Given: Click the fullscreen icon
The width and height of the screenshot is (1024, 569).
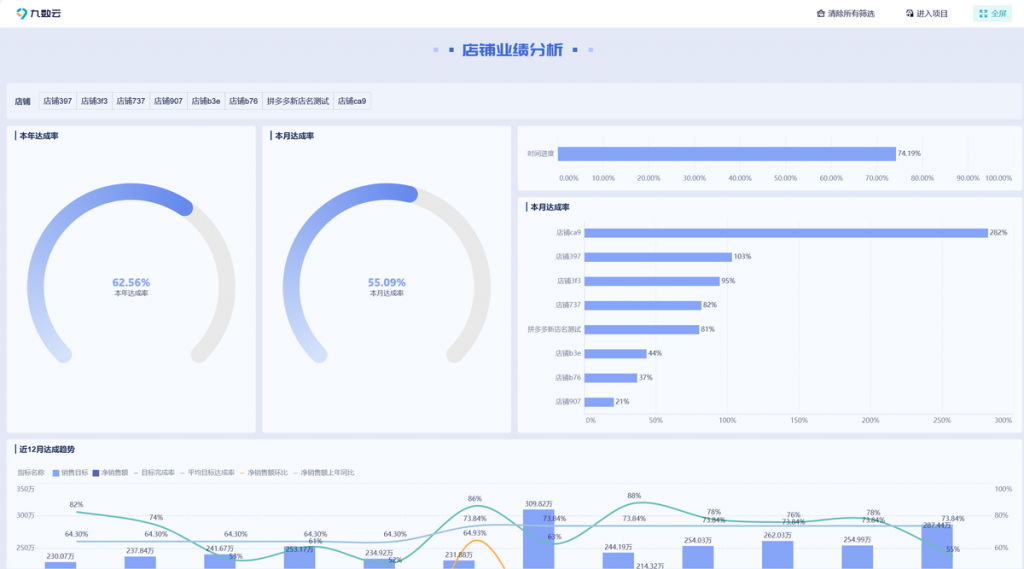Looking at the screenshot, I should (x=983, y=14).
